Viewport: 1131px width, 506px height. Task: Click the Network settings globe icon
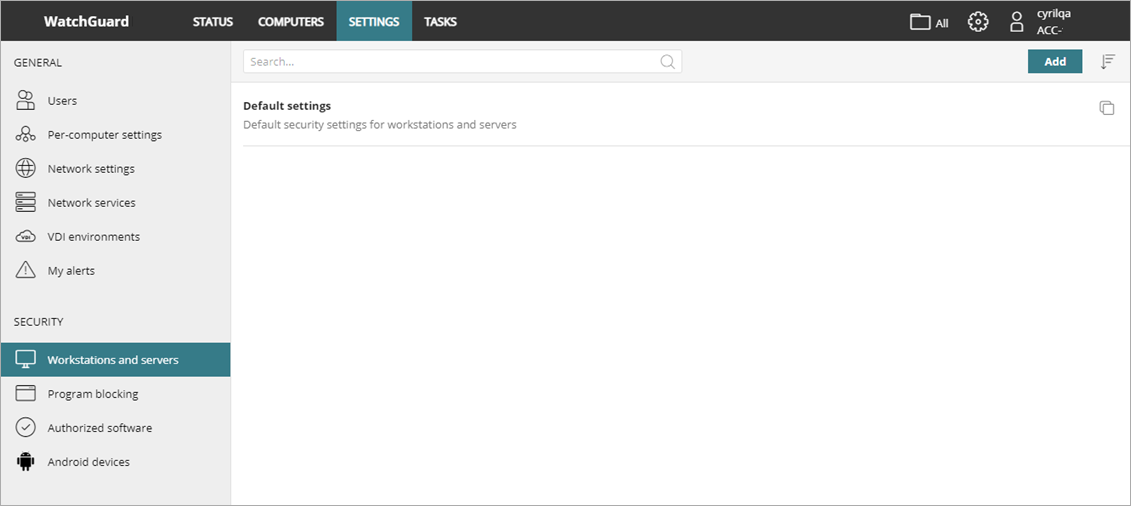(x=25, y=169)
